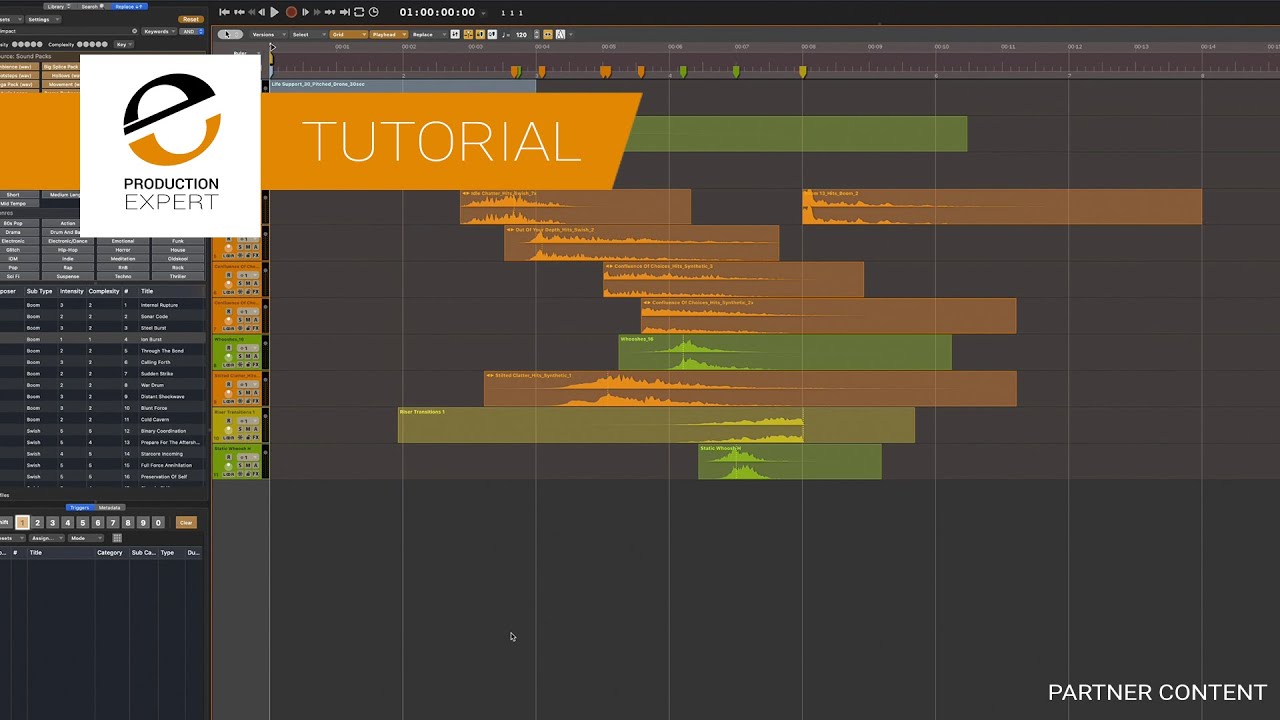Jump to project start in transport
The width and height of the screenshot is (1280, 720).
[224, 12]
